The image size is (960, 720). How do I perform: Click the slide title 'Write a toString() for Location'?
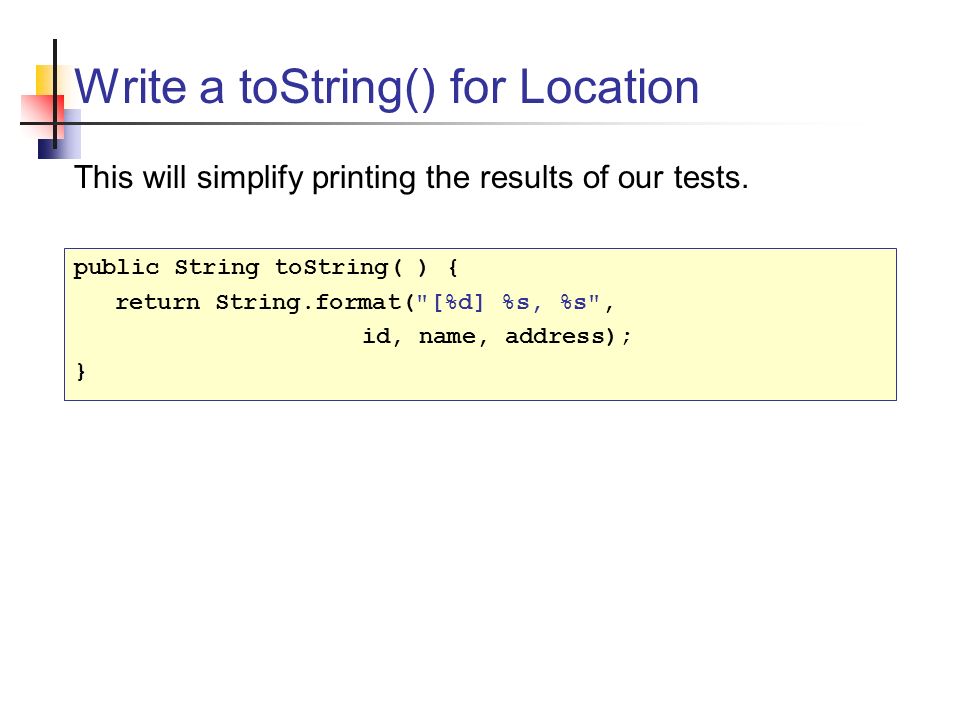point(386,88)
